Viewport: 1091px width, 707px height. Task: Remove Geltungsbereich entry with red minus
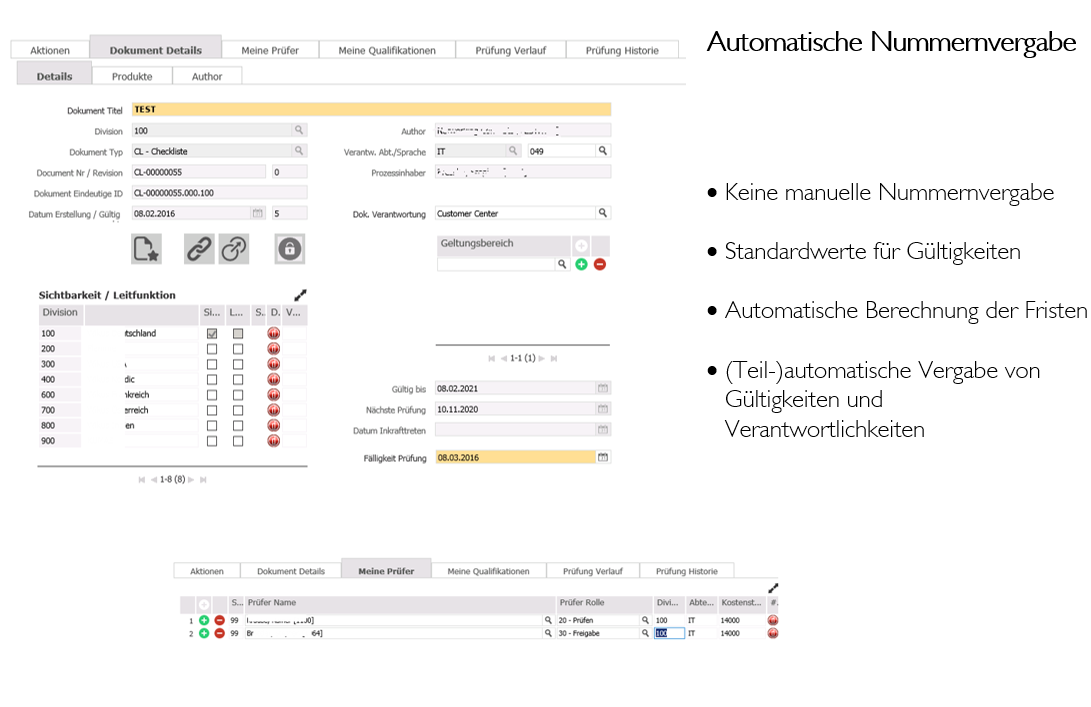point(600,264)
